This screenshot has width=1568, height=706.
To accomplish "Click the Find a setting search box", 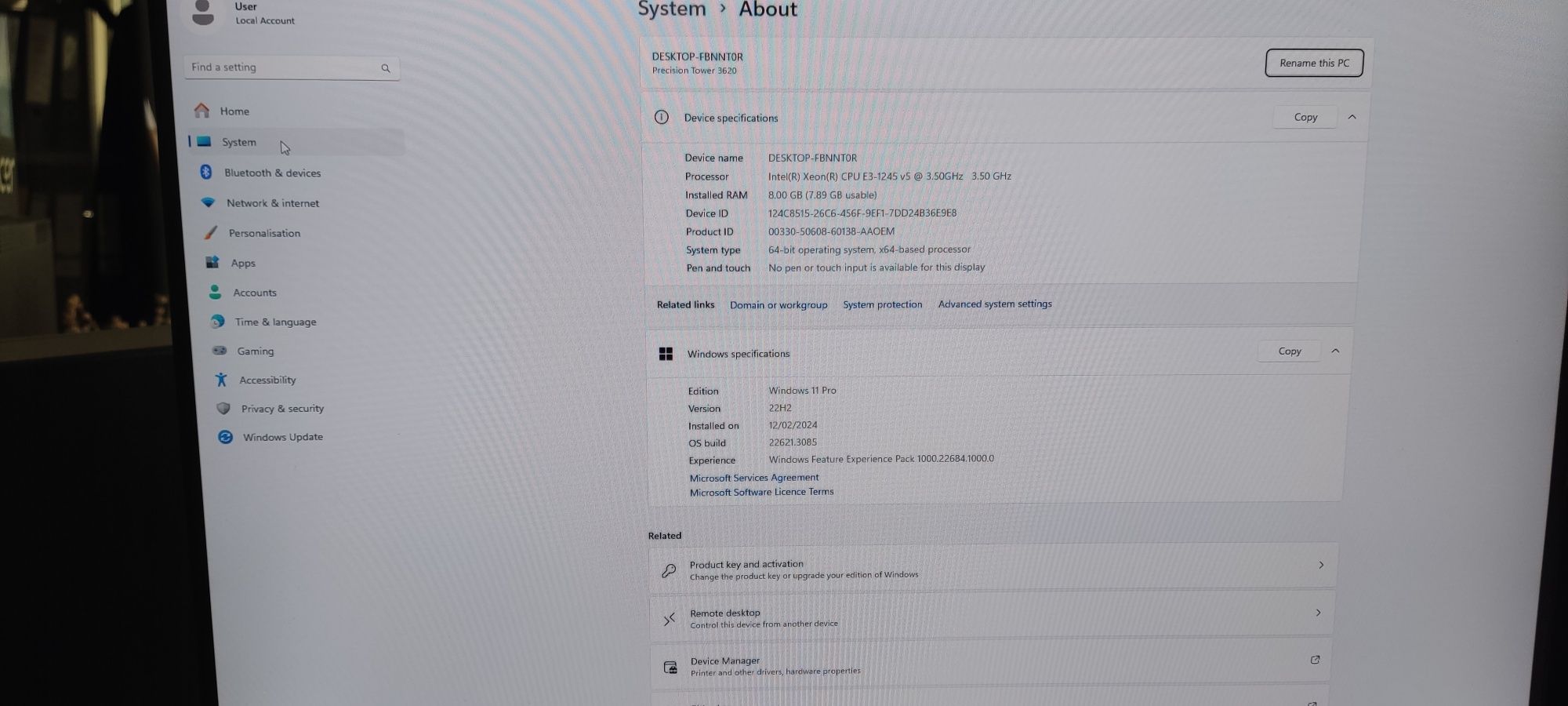I will 292,67.
